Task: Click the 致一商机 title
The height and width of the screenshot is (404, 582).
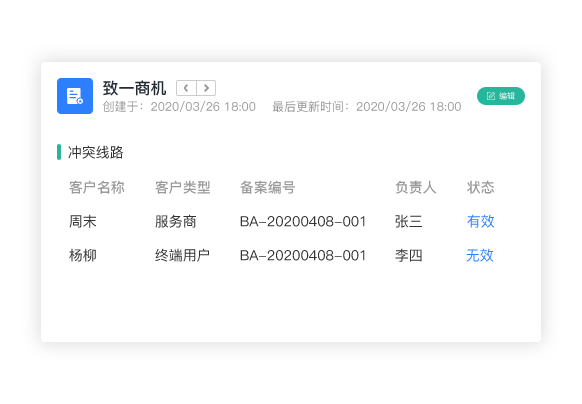Action: (x=134, y=88)
